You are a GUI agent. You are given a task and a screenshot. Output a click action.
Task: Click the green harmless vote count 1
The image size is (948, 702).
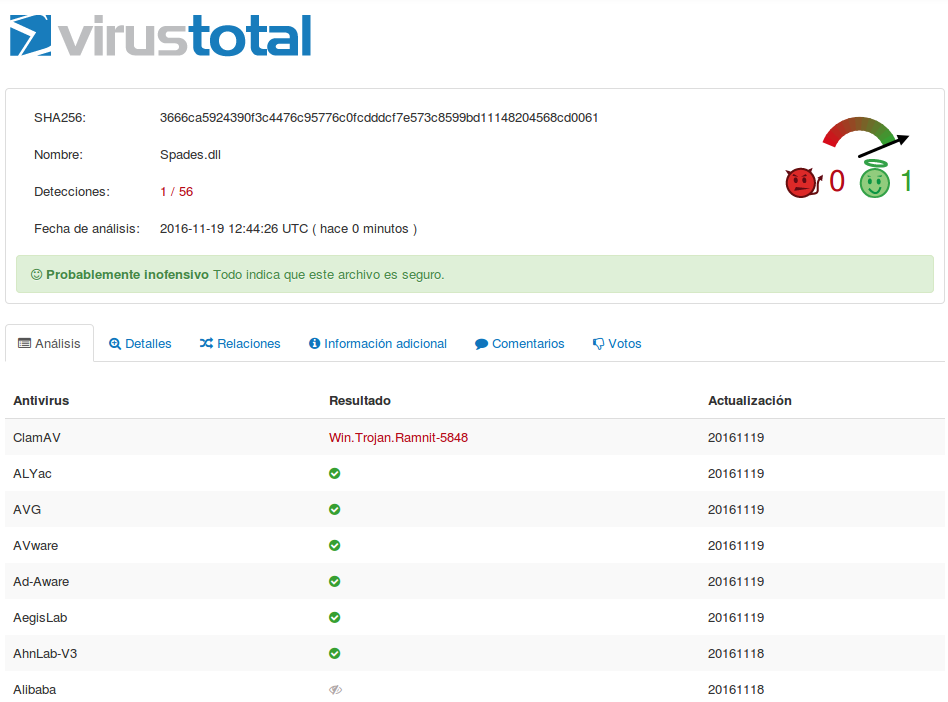click(906, 181)
